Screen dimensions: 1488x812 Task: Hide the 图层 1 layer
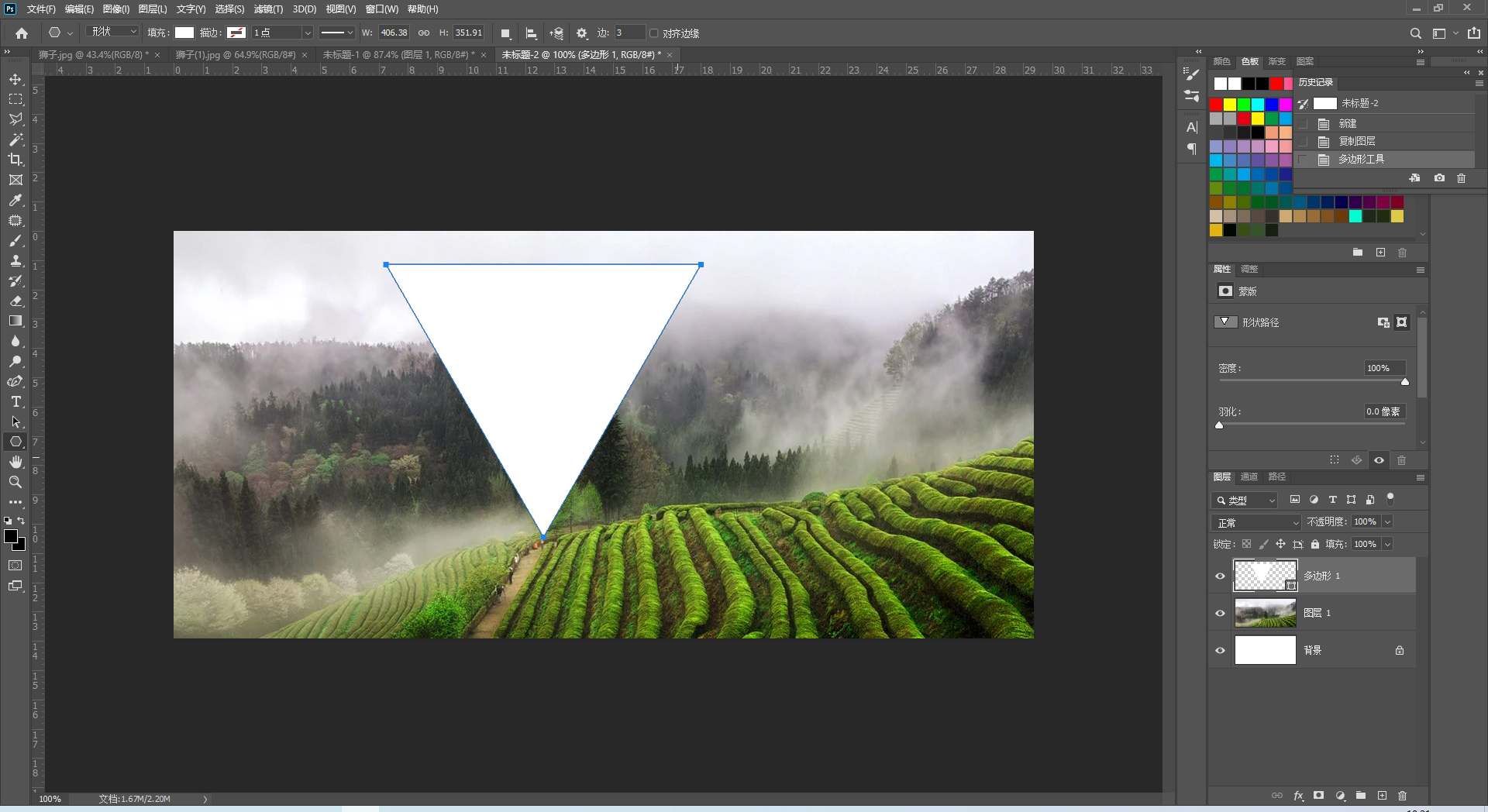[x=1220, y=613]
